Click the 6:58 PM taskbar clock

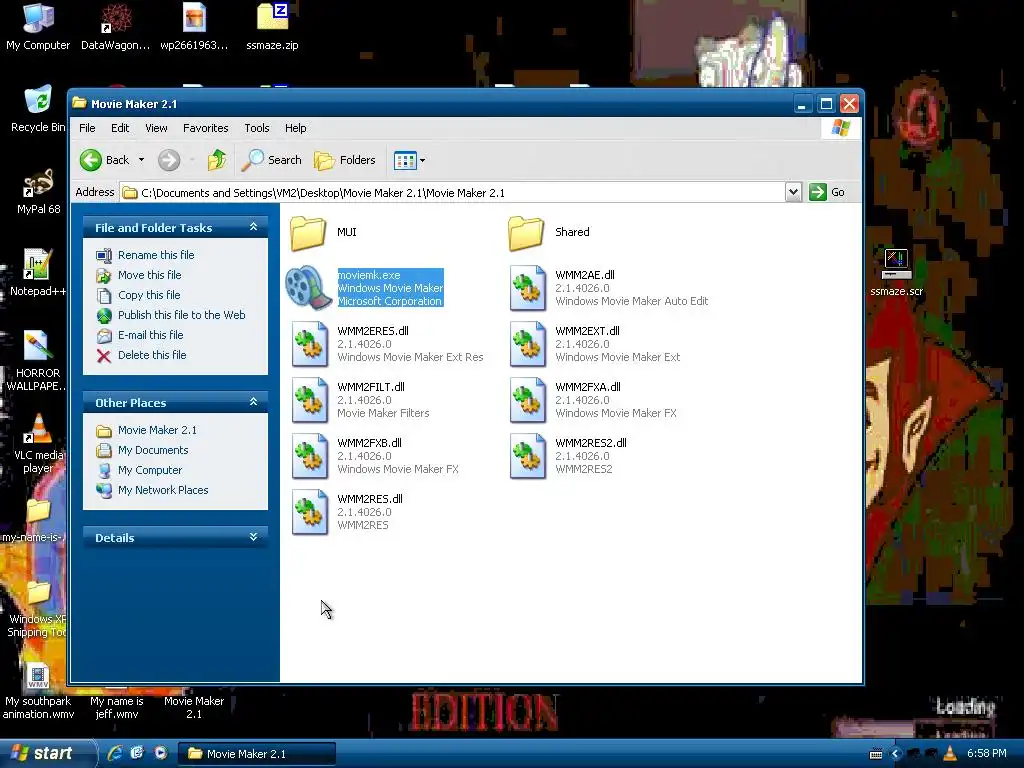[987, 754]
